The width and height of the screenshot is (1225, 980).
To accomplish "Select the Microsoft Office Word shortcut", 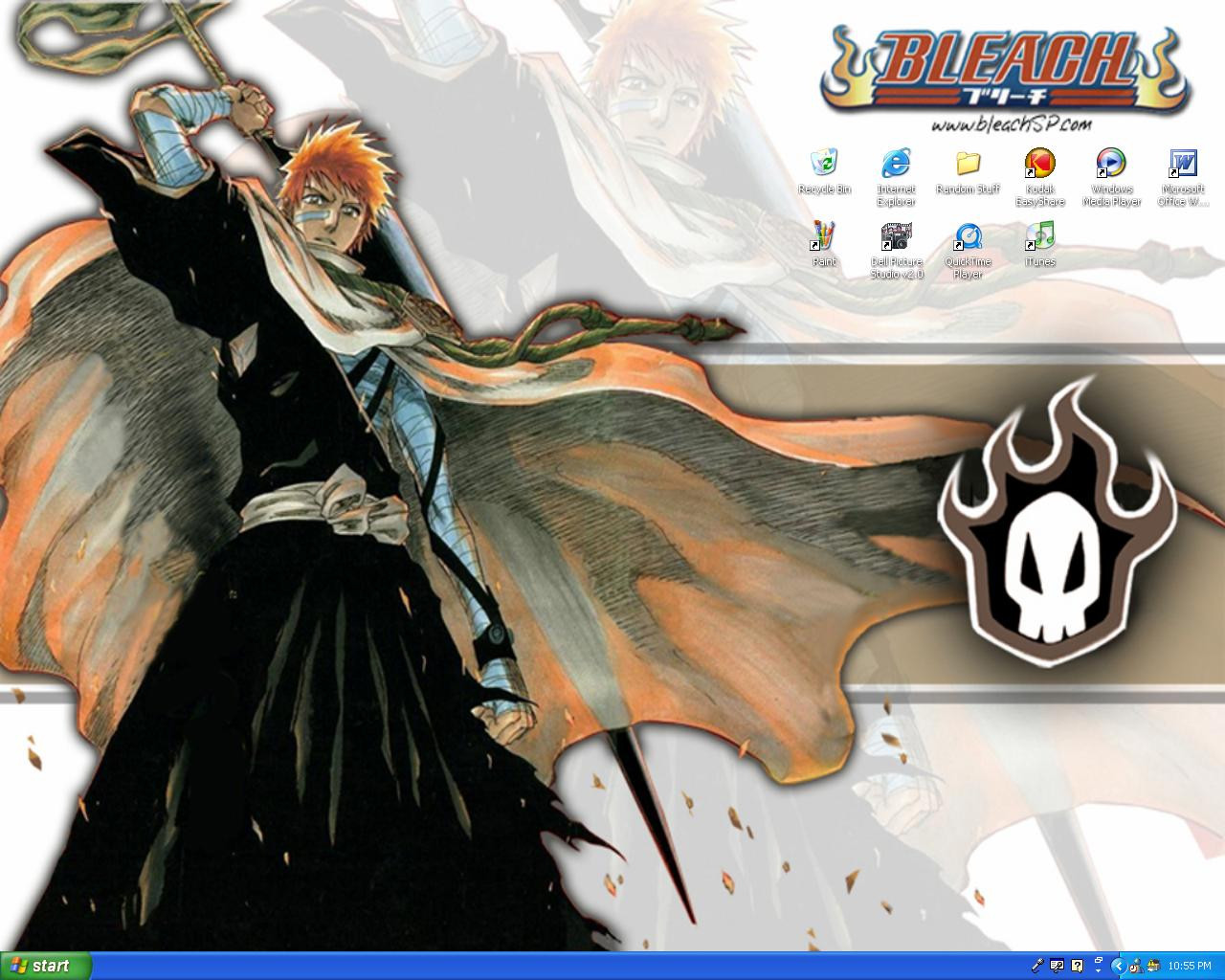I will click(x=1183, y=177).
